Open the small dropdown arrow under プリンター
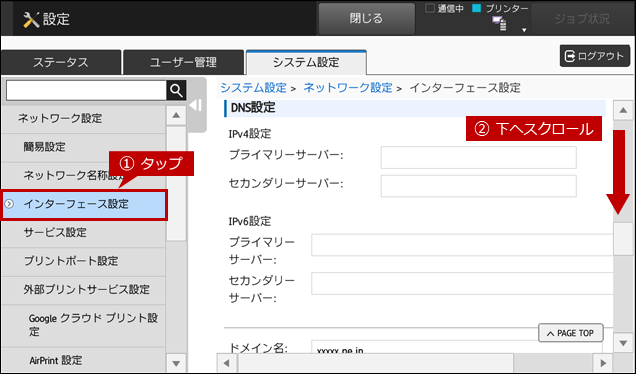Viewport: 636px width, 374px height. (x=524, y=30)
